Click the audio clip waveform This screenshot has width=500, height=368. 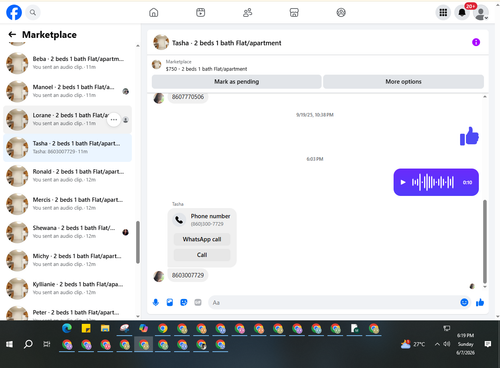[x=433, y=182]
